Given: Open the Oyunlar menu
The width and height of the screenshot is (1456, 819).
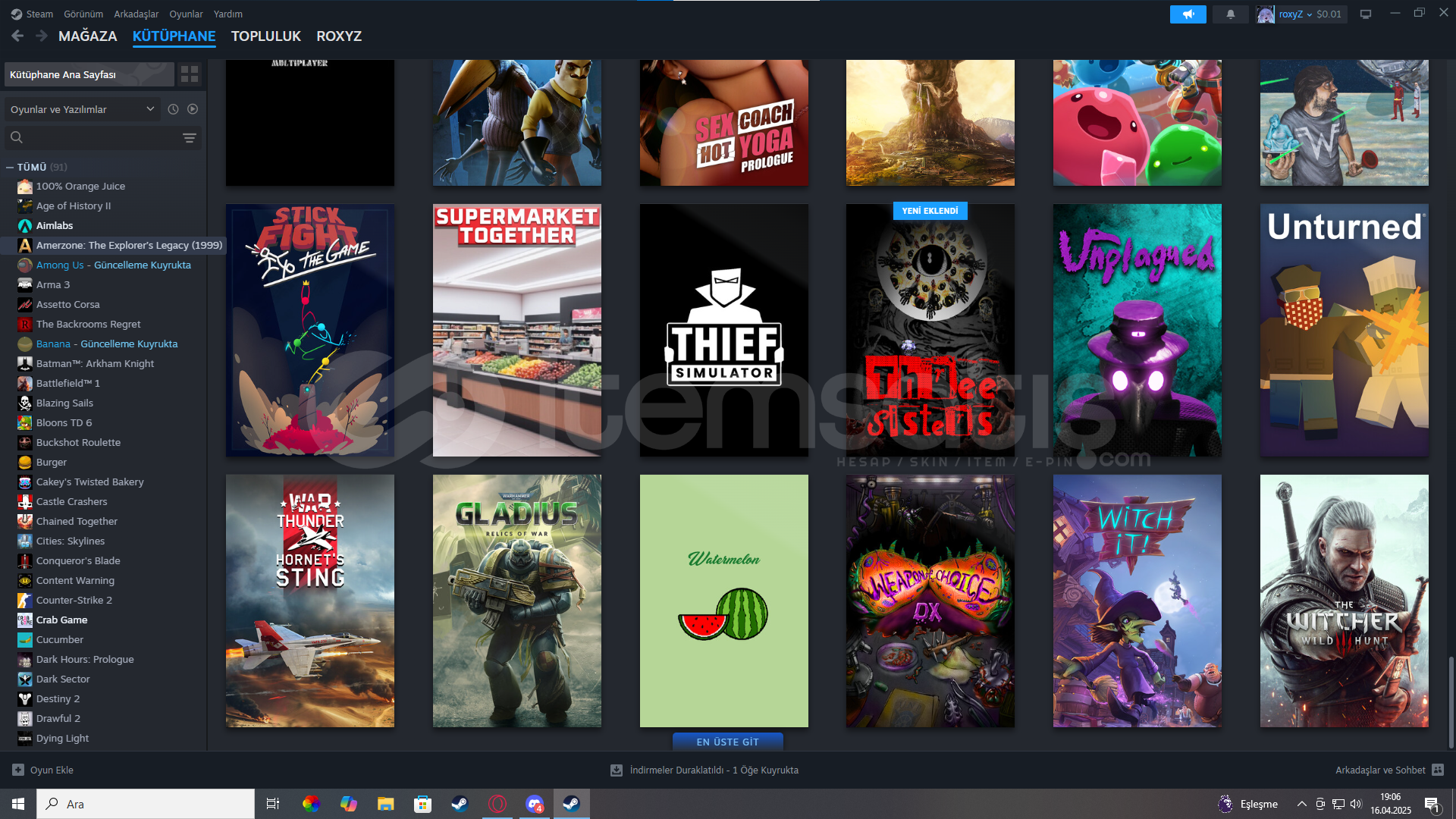Looking at the screenshot, I should click(186, 14).
